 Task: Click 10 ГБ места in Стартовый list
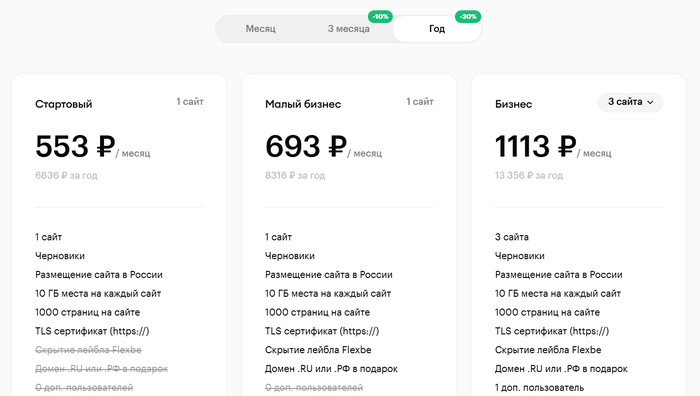click(x=98, y=293)
